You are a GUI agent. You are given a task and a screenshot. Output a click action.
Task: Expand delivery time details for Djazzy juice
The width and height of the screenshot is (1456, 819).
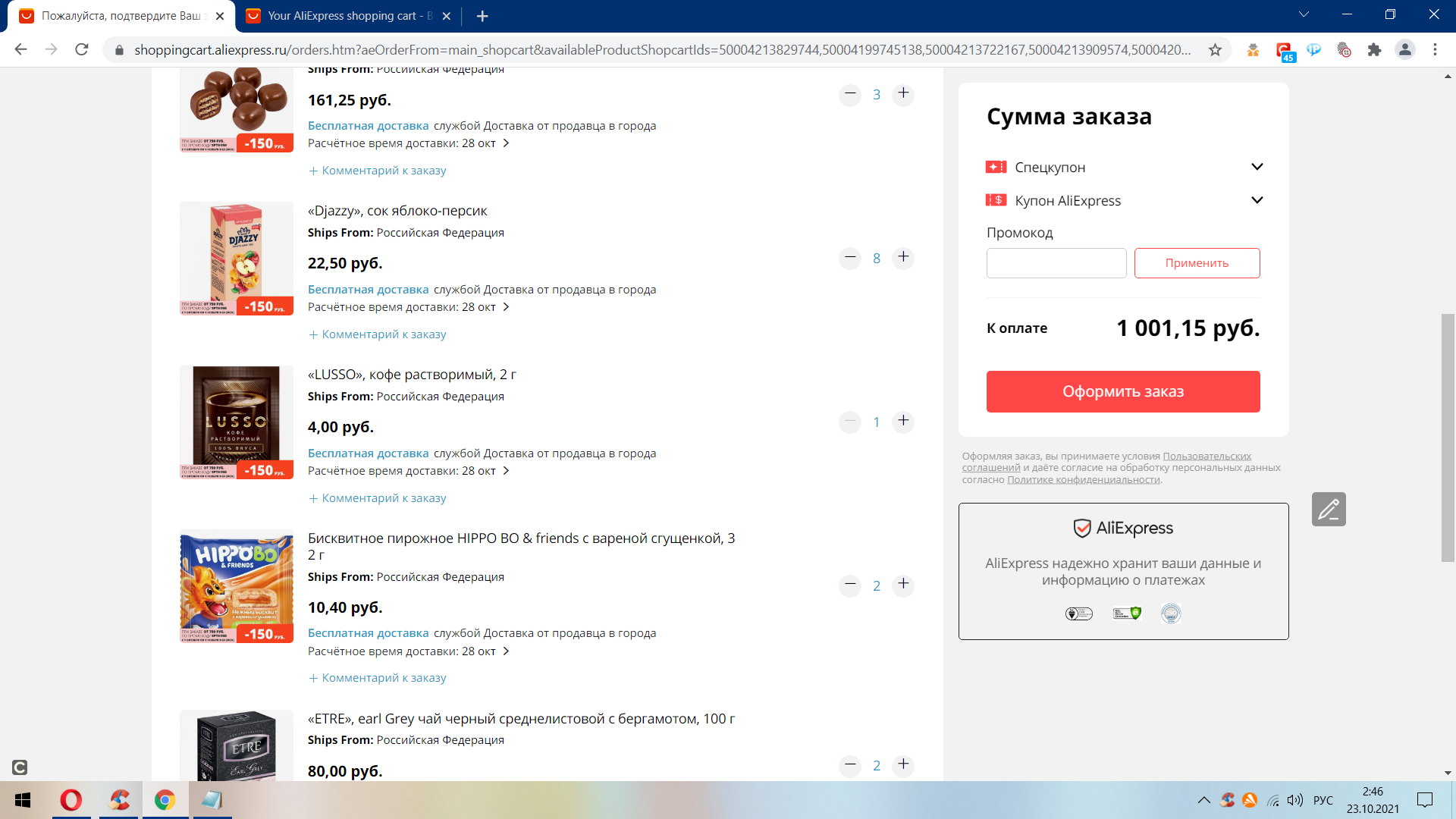(x=506, y=307)
